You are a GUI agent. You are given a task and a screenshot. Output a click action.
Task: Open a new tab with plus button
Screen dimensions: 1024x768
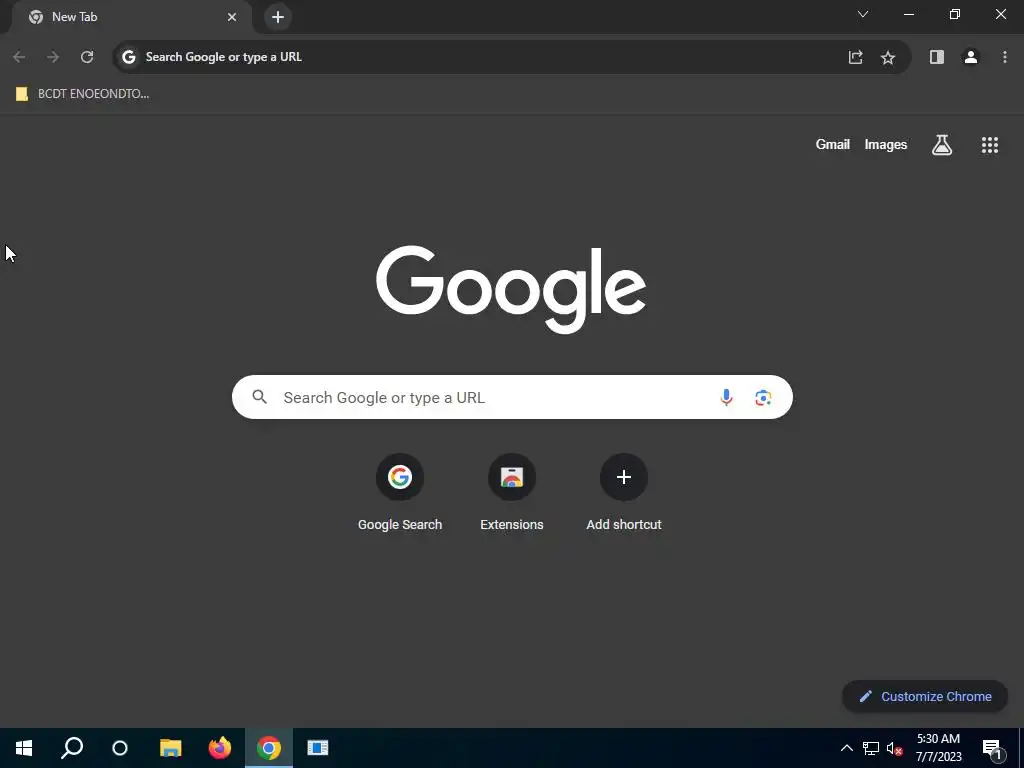[278, 17]
